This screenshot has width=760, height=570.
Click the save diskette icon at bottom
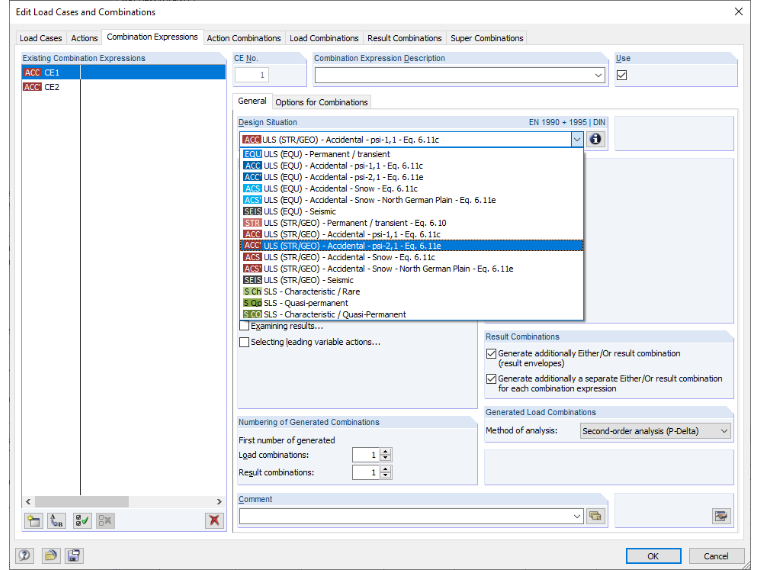click(x=74, y=555)
